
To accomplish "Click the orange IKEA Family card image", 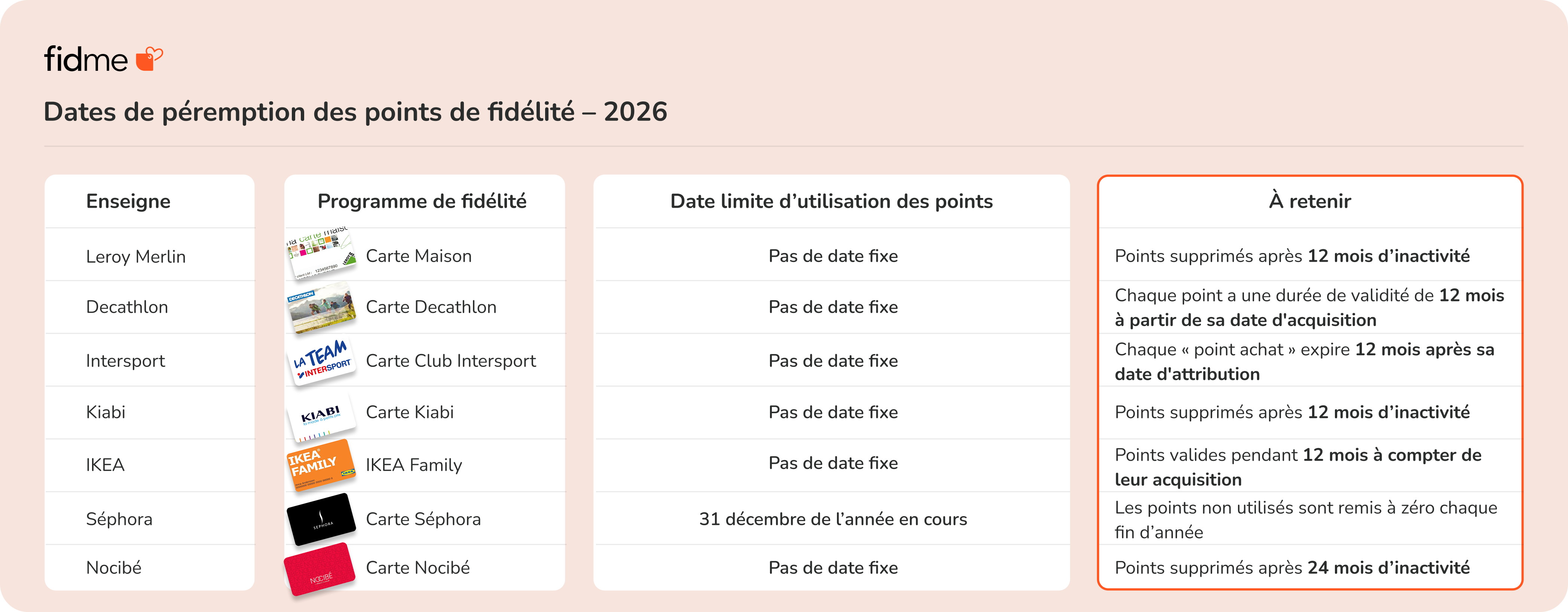I will (x=321, y=465).
